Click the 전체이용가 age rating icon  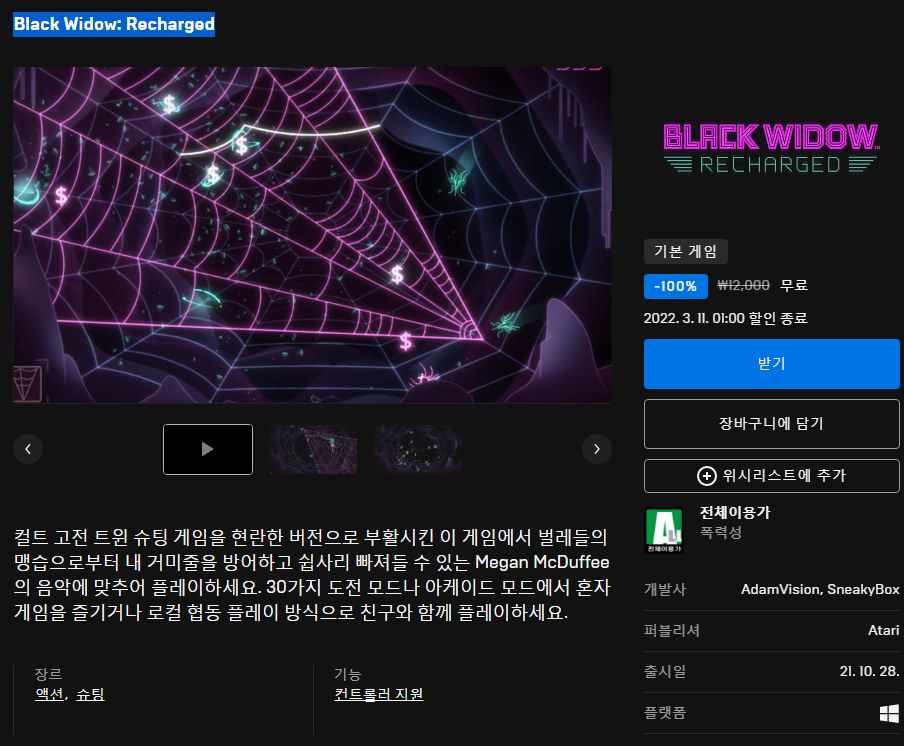click(x=664, y=530)
